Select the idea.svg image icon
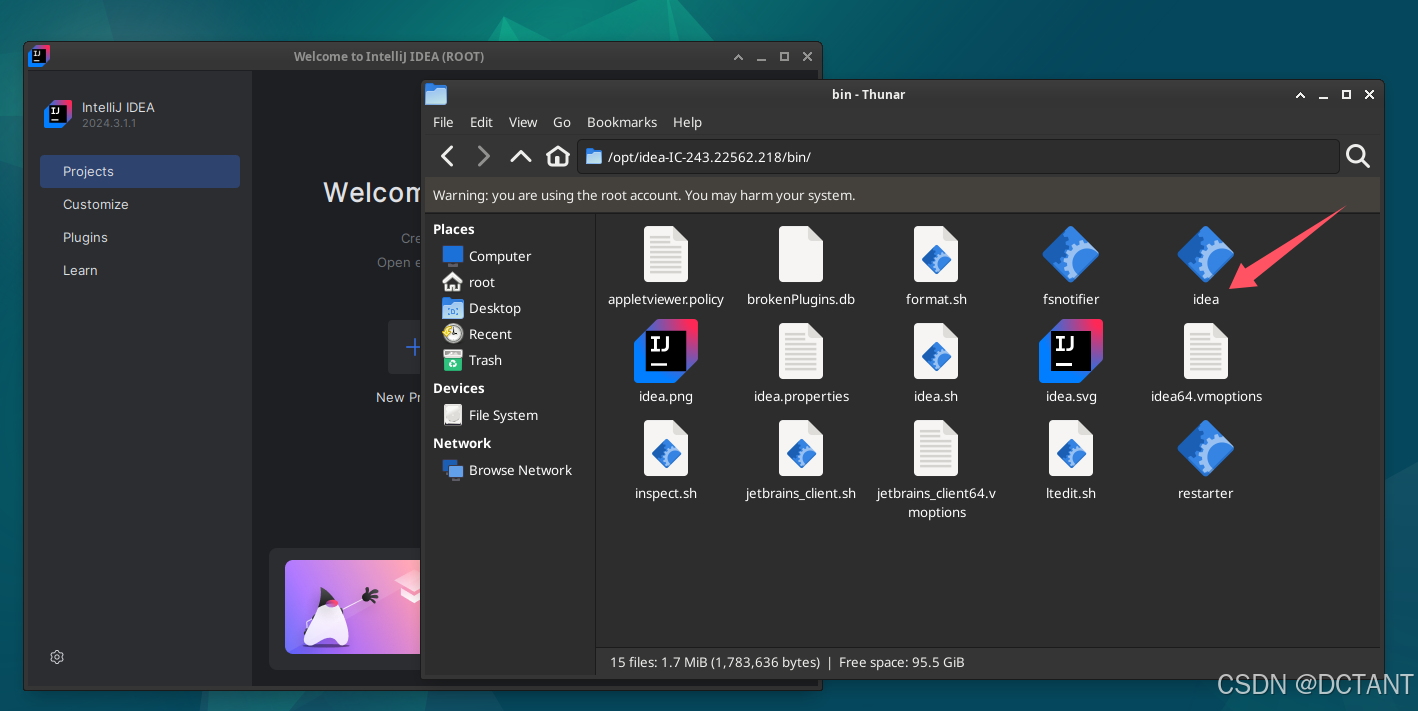The width and height of the screenshot is (1418, 711). click(1071, 351)
